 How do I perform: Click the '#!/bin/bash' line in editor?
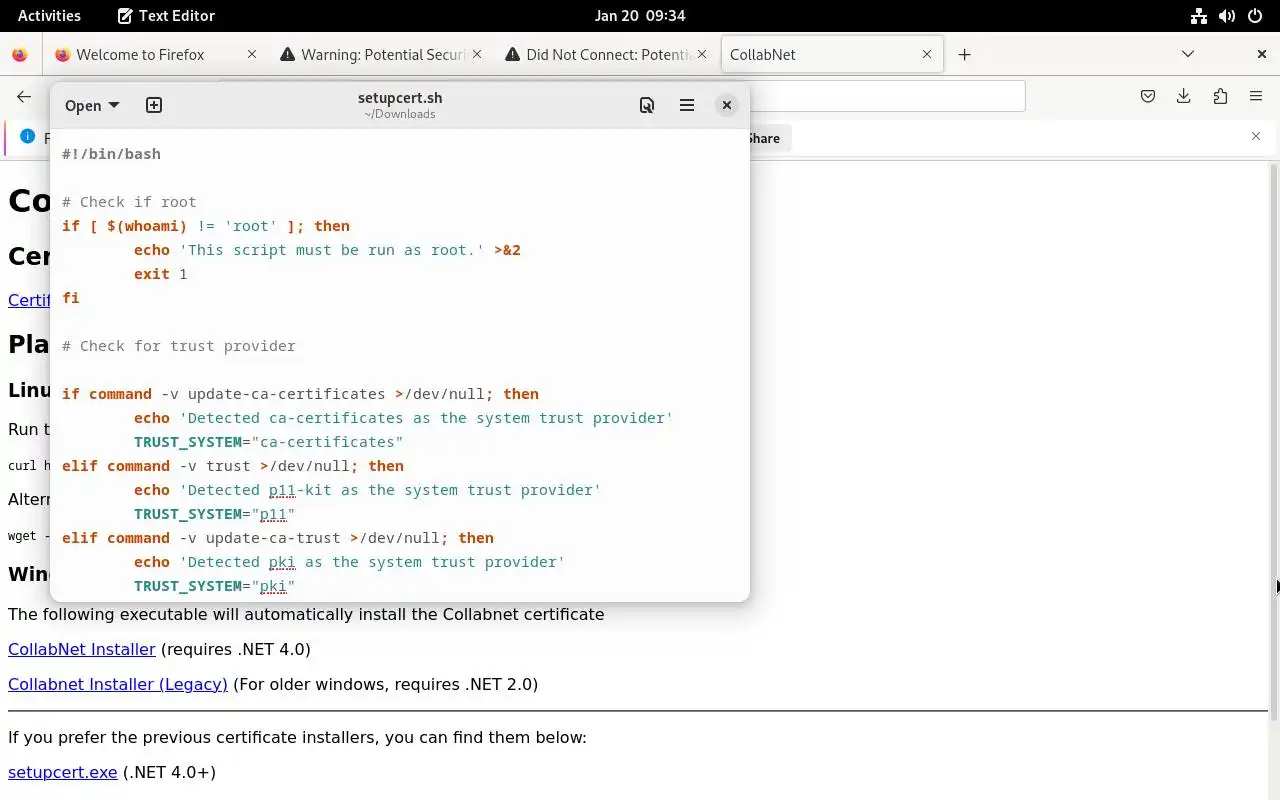coord(111,154)
